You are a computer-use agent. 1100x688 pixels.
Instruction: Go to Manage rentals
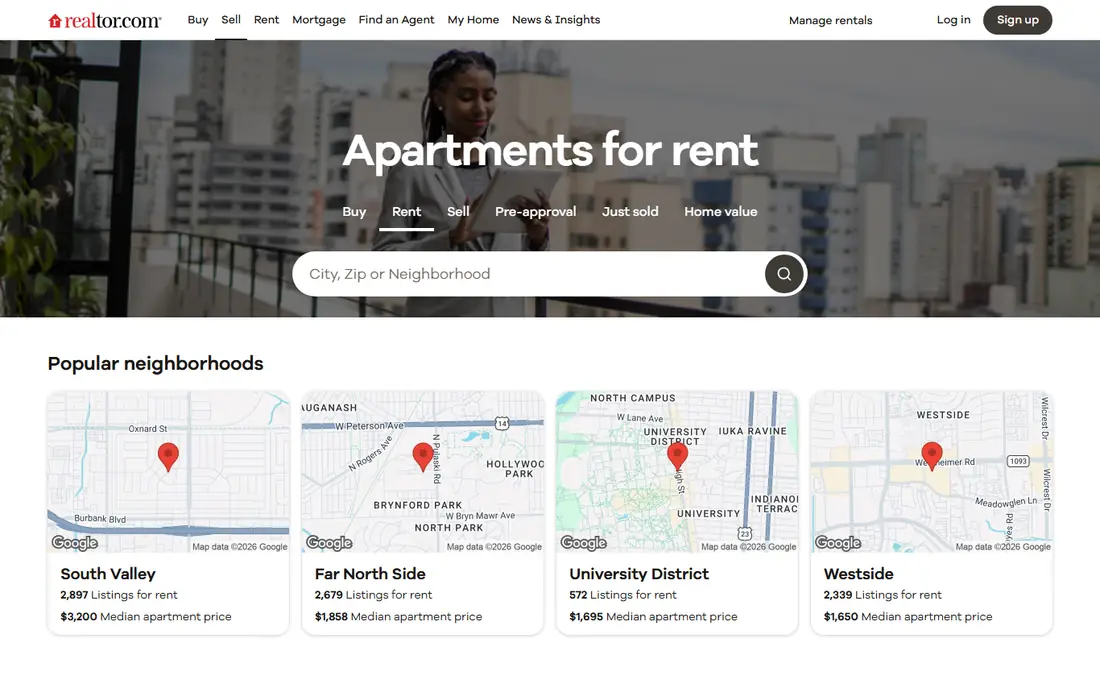pyautogui.click(x=831, y=20)
